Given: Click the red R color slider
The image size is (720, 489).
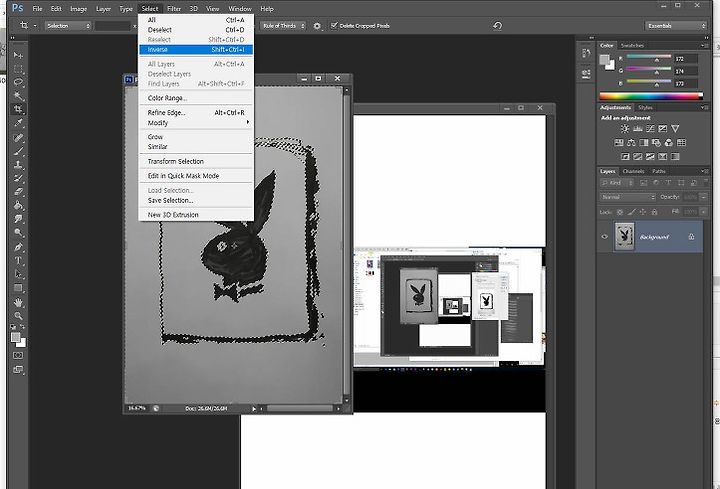Looking at the screenshot, I should coord(648,58).
